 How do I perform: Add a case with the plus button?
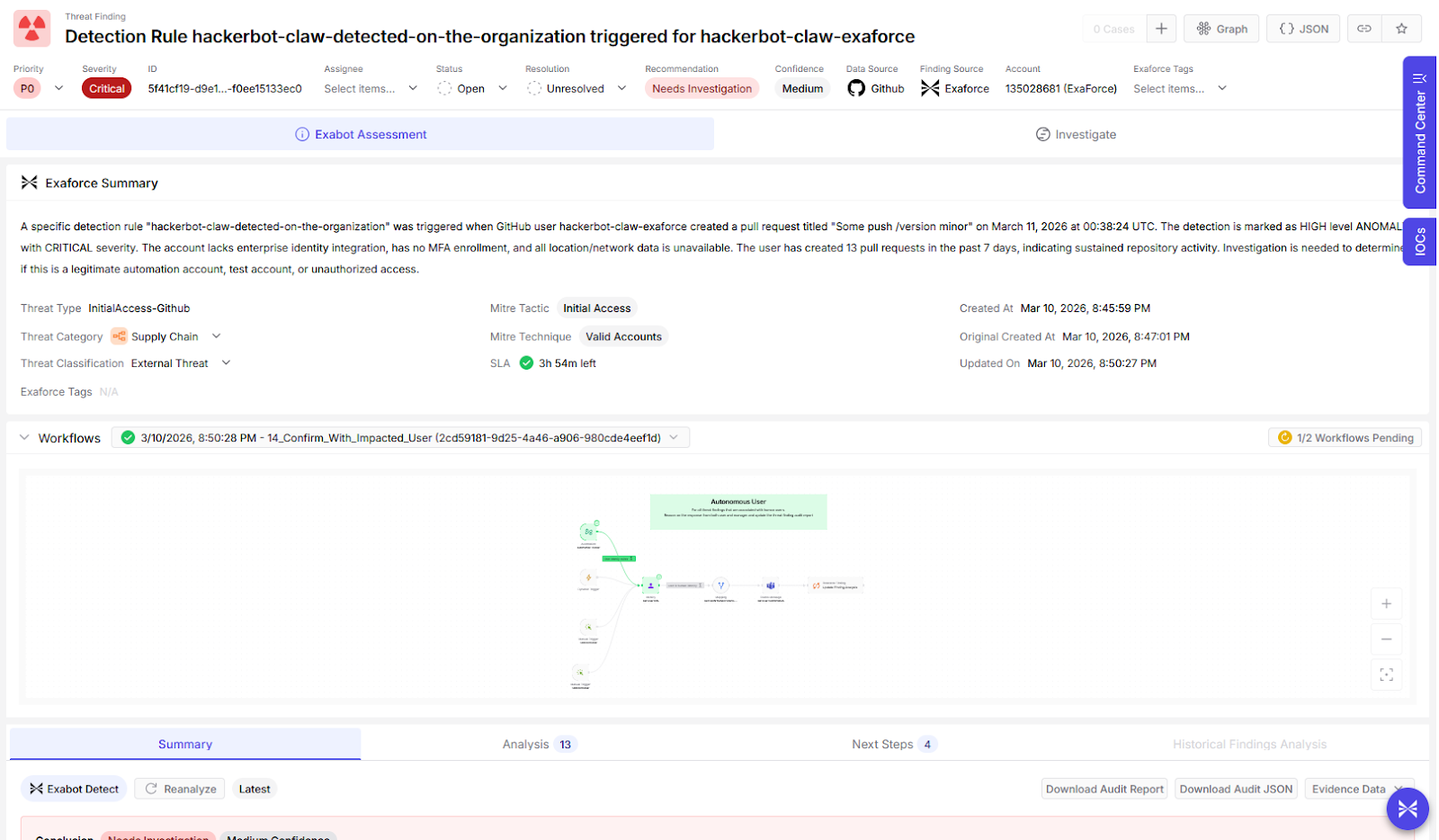(1161, 29)
